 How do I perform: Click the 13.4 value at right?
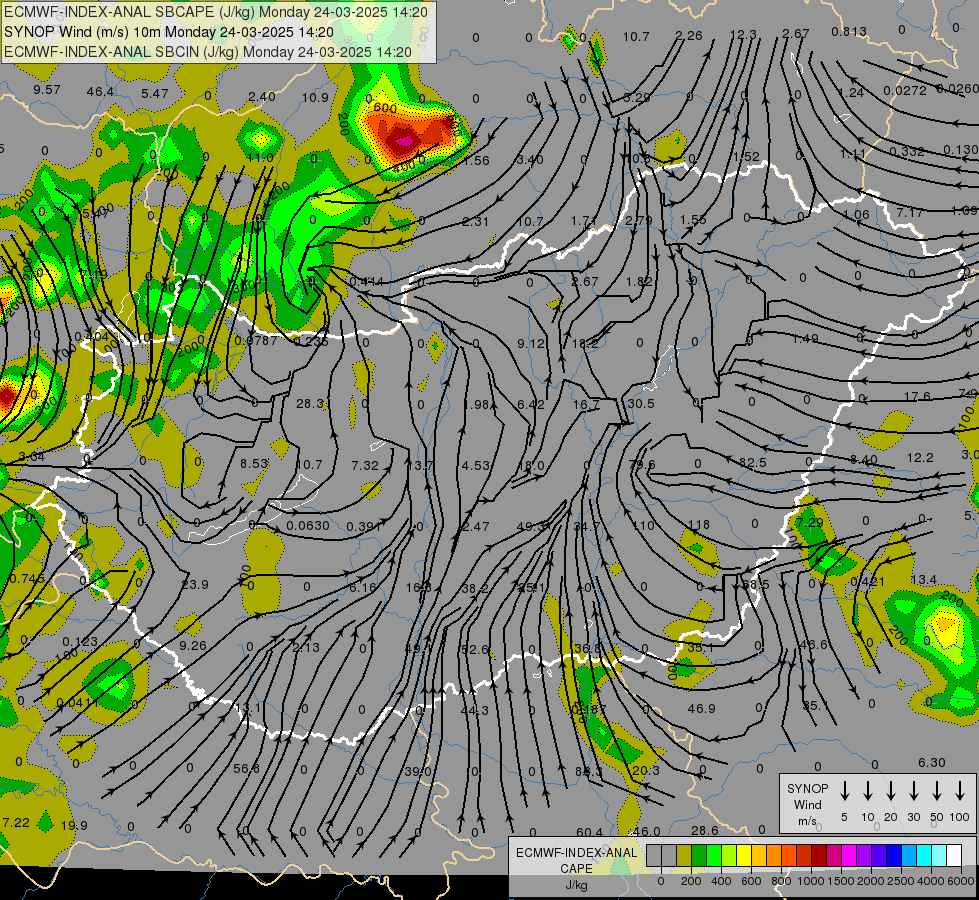point(923,580)
